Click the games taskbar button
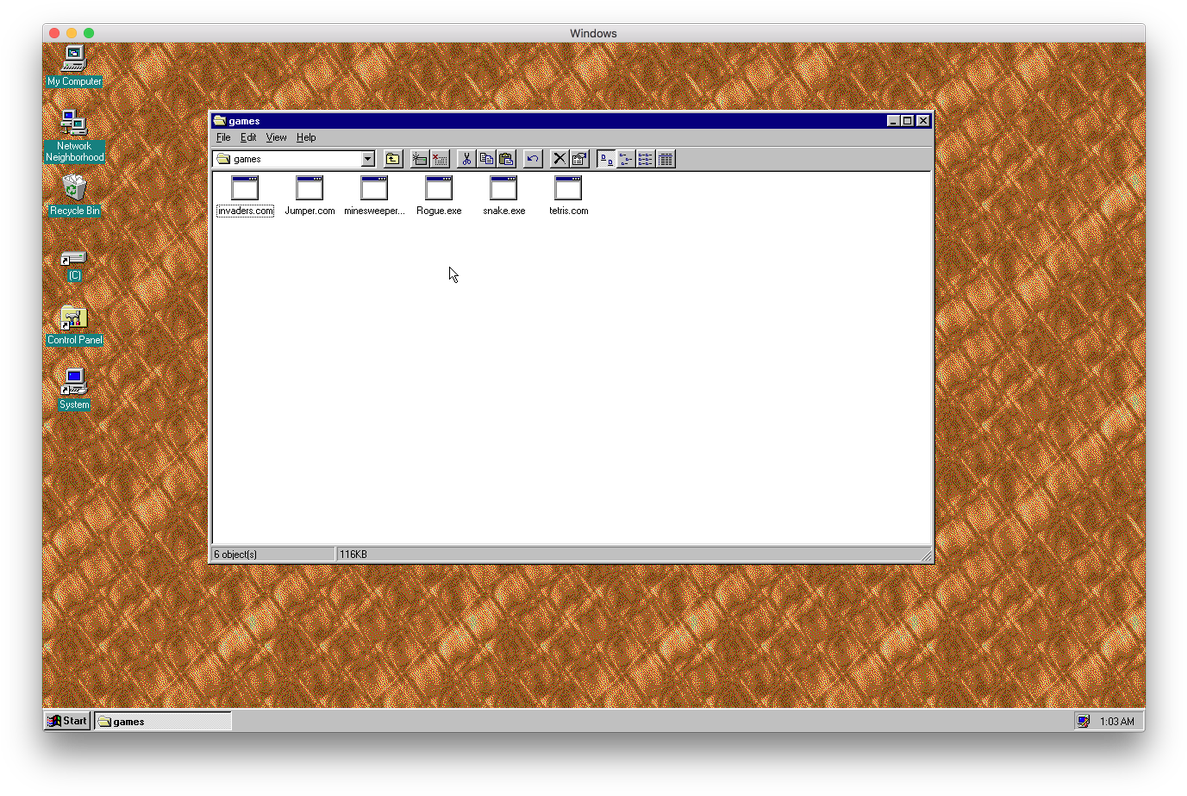 pyautogui.click(x=163, y=721)
